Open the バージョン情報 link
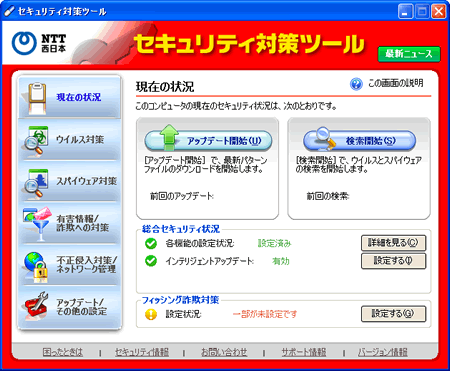 point(383,352)
